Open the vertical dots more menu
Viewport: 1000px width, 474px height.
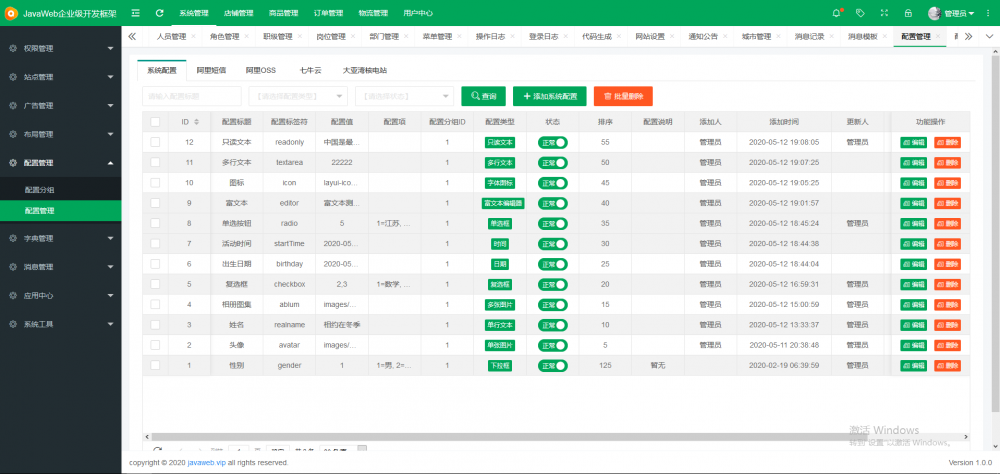pyautogui.click(x=989, y=13)
